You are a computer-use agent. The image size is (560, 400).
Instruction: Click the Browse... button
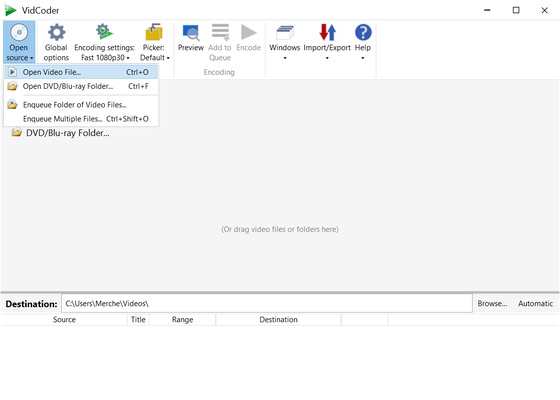click(492, 304)
